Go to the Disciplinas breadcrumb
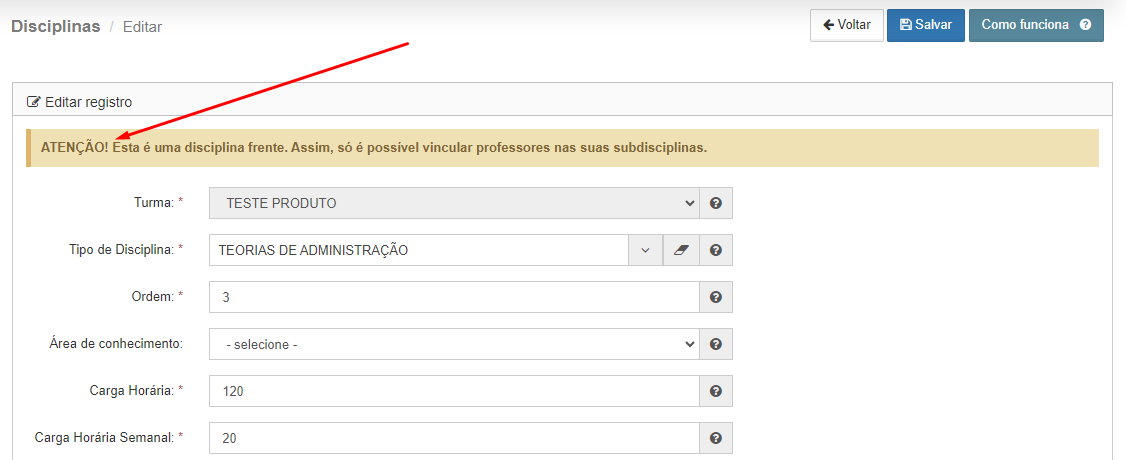Image resolution: width=1126 pixels, height=460 pixels. point(55,27)
